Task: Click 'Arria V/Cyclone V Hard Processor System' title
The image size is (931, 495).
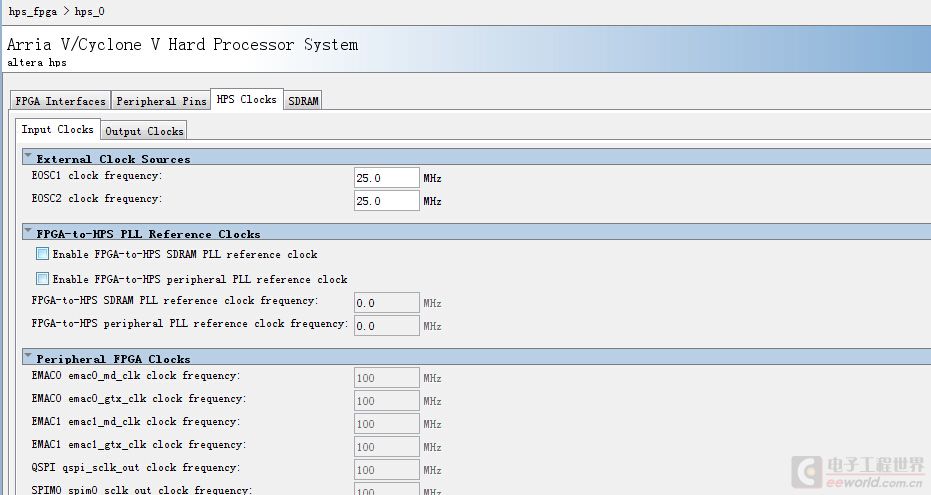Action: 182,45
